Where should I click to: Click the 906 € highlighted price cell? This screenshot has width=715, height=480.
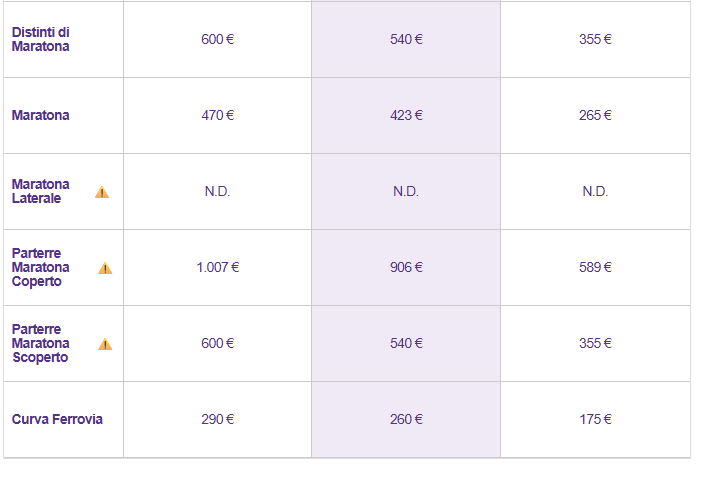(406, 267)
